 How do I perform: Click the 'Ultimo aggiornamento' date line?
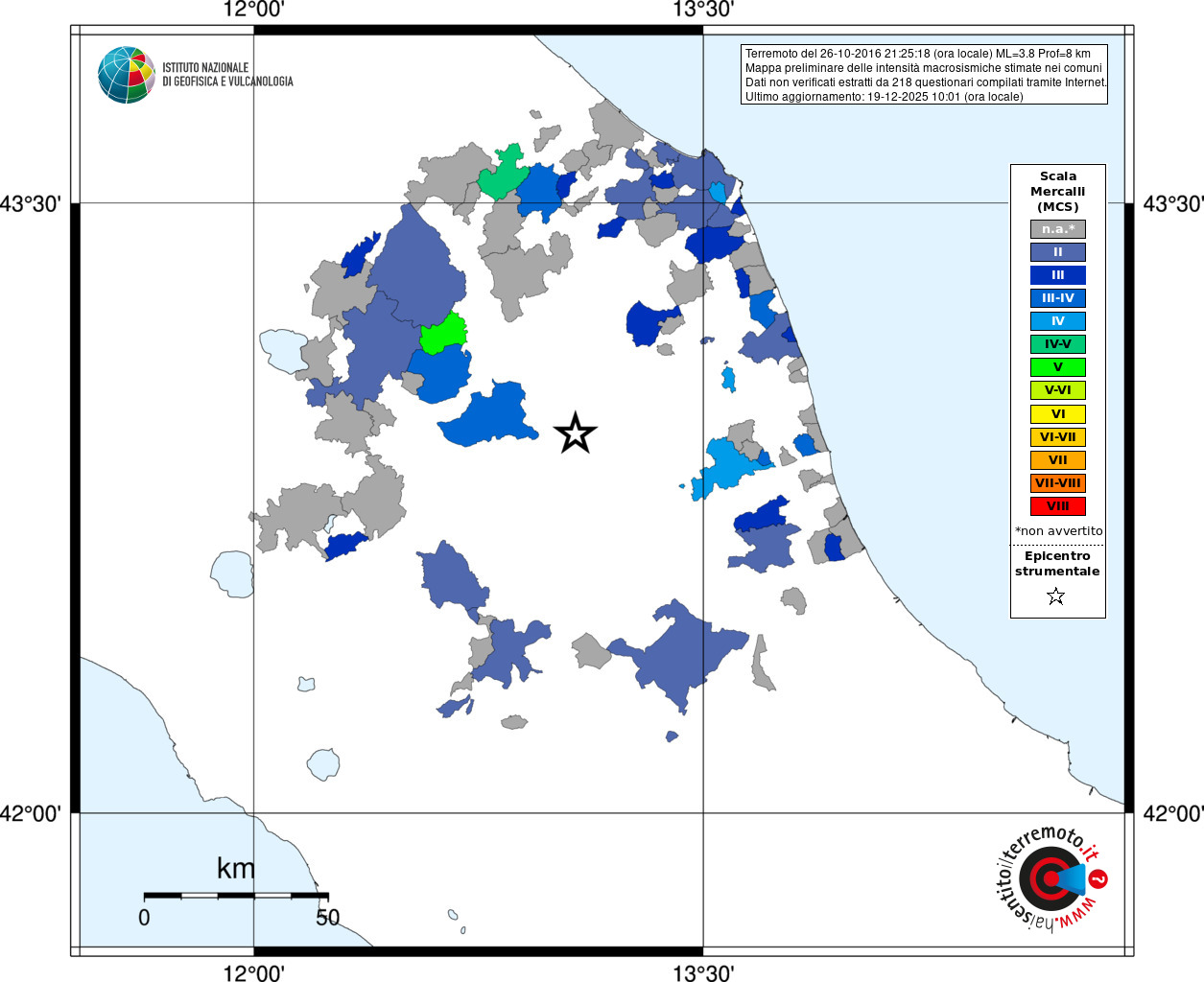[885, 97]
